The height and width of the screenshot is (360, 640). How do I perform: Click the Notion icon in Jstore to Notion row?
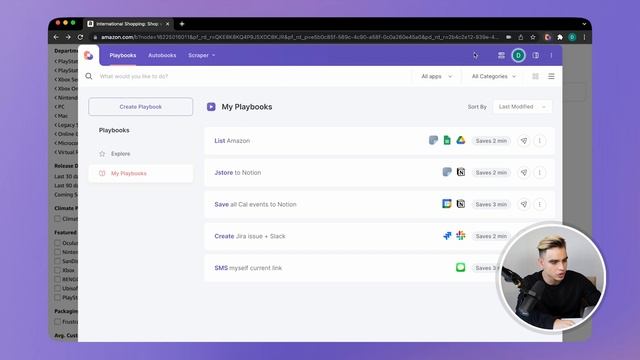click(x=461, y=172)
